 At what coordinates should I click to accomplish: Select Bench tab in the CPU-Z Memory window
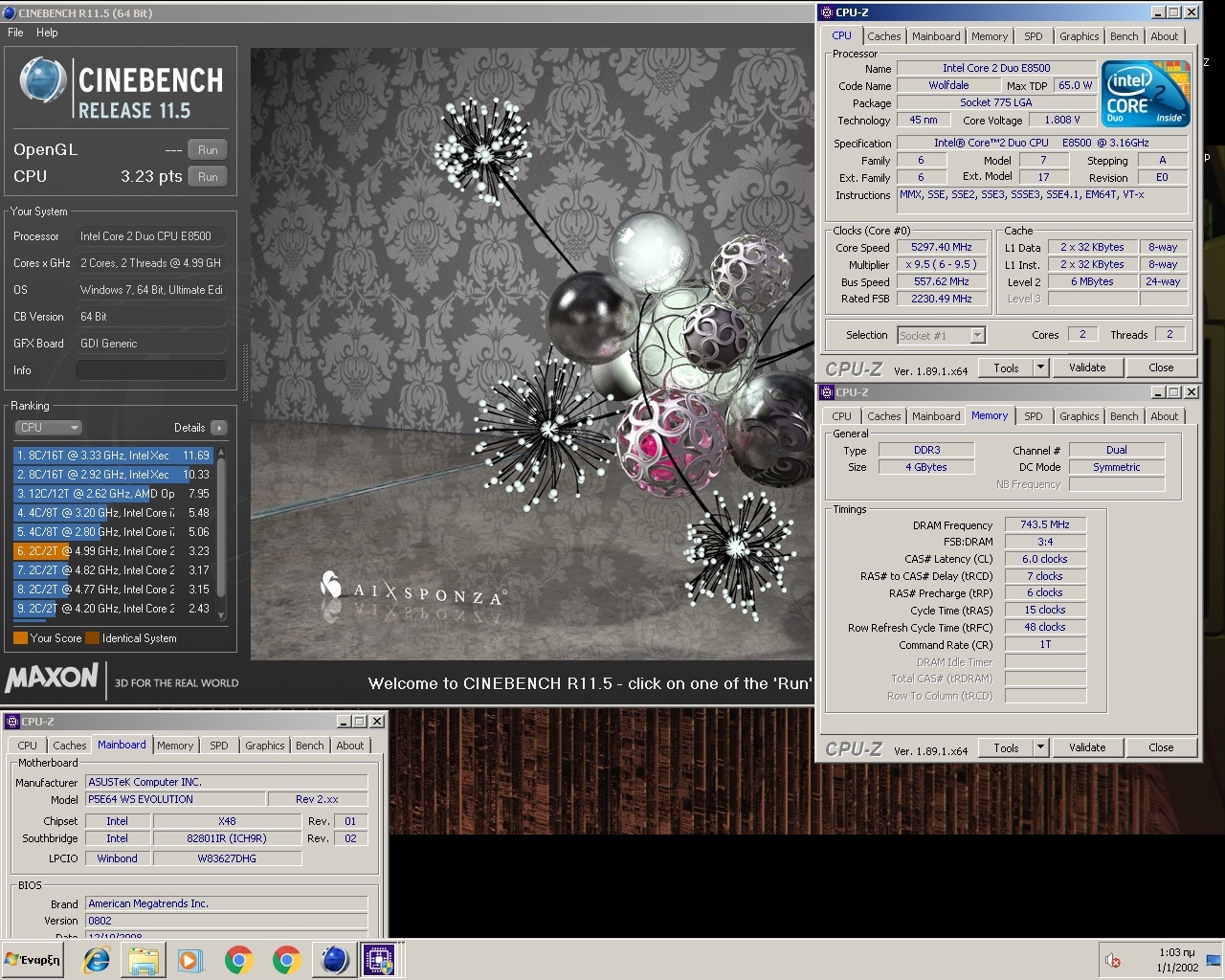1125,416
